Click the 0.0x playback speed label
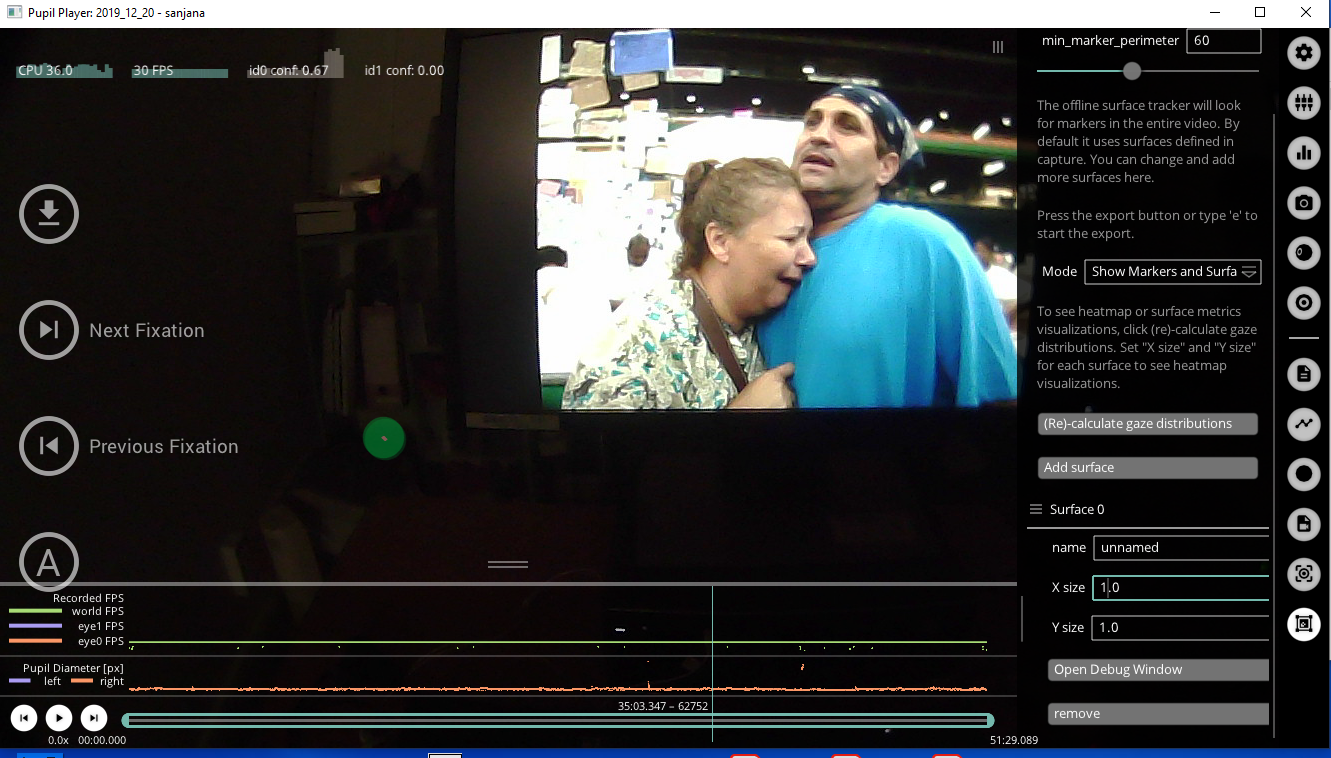The image size is (1331, 758). click(x=58, y=741)
